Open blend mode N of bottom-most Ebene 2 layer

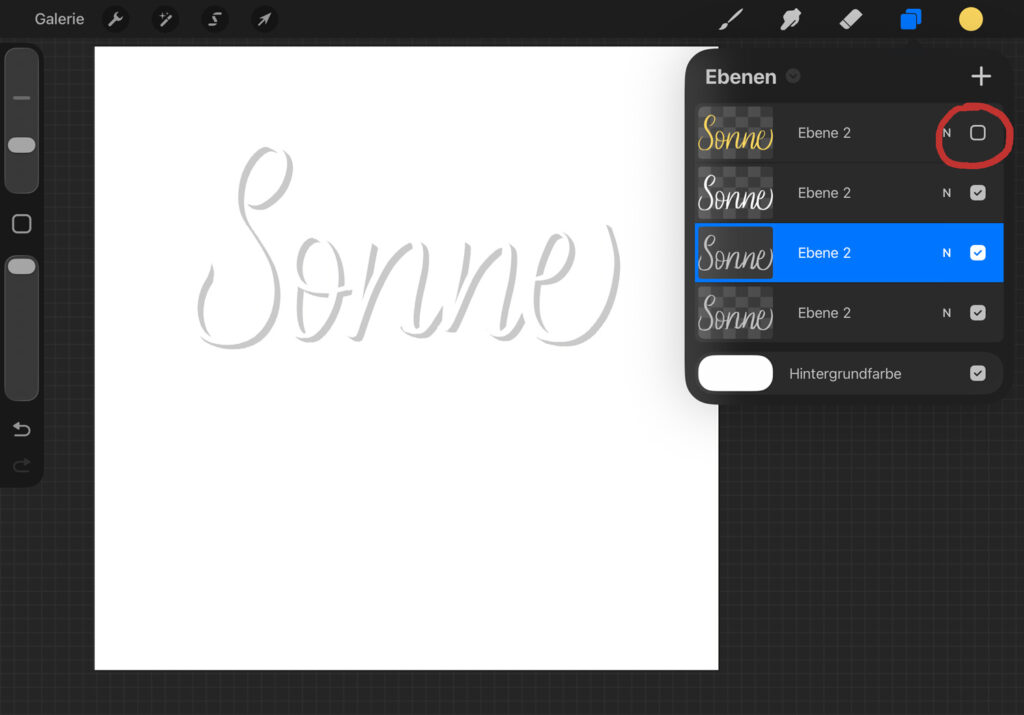tap(946, 313)
